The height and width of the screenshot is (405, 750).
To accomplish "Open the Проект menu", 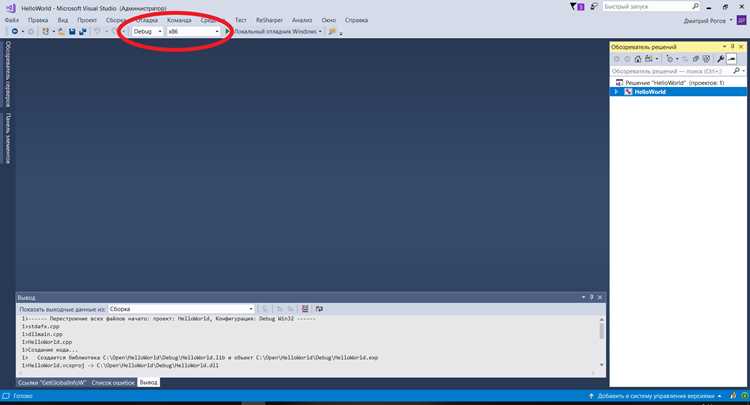I will 87,20.
